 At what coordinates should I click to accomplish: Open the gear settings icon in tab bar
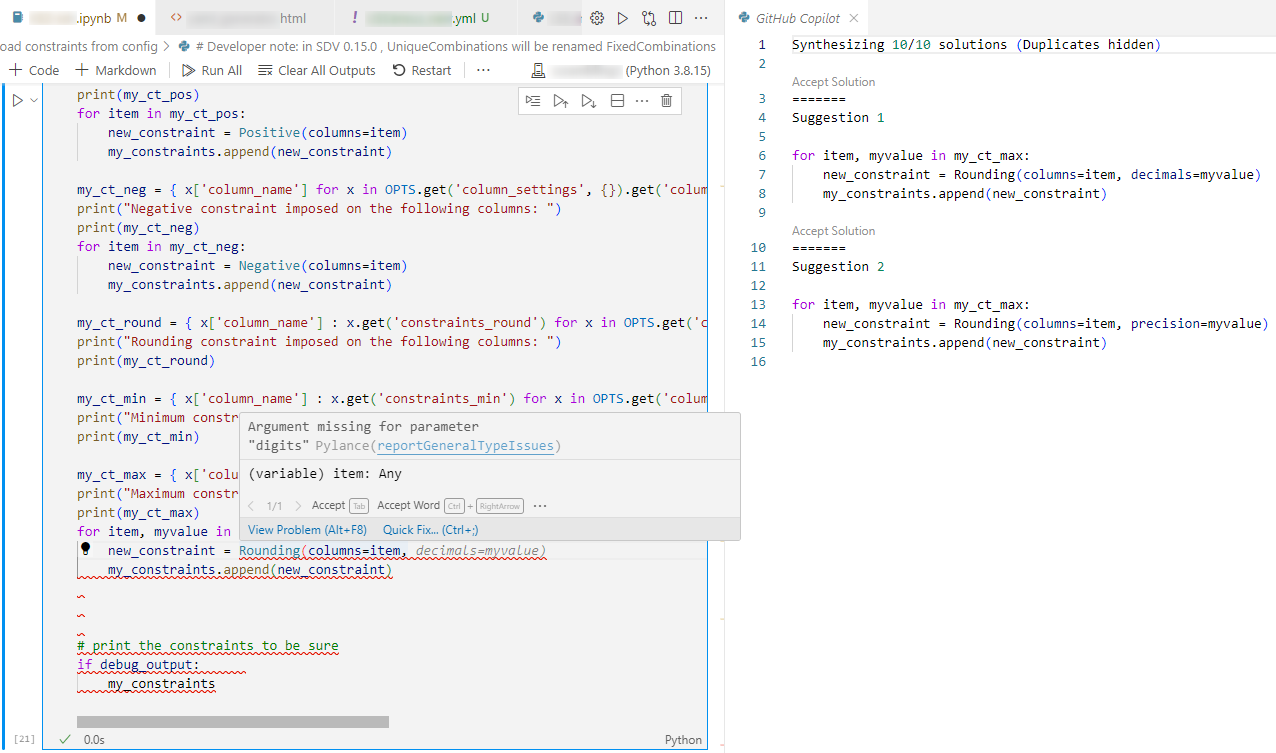(x=597, y=18)
